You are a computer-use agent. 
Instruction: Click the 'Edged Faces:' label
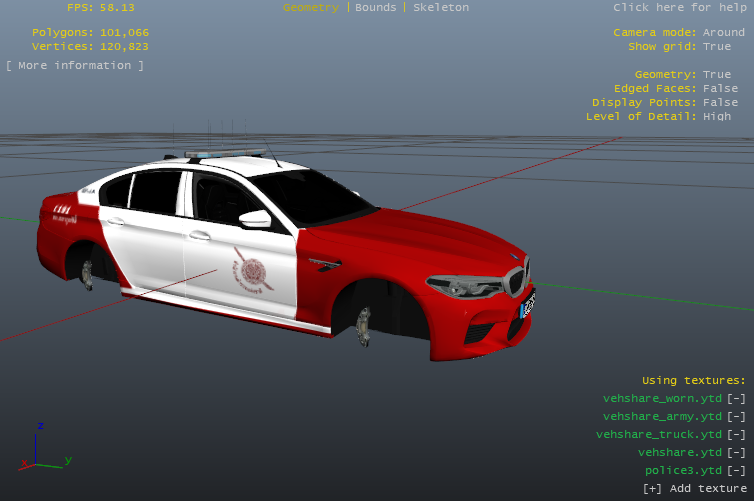tap(655, 88)
